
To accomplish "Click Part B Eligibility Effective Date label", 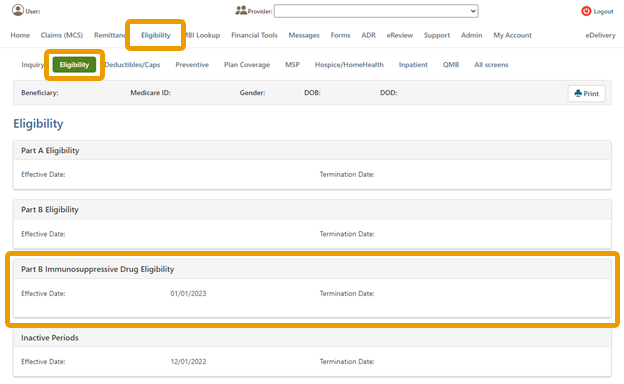I will pyautogui.click(x=43, y=234).
